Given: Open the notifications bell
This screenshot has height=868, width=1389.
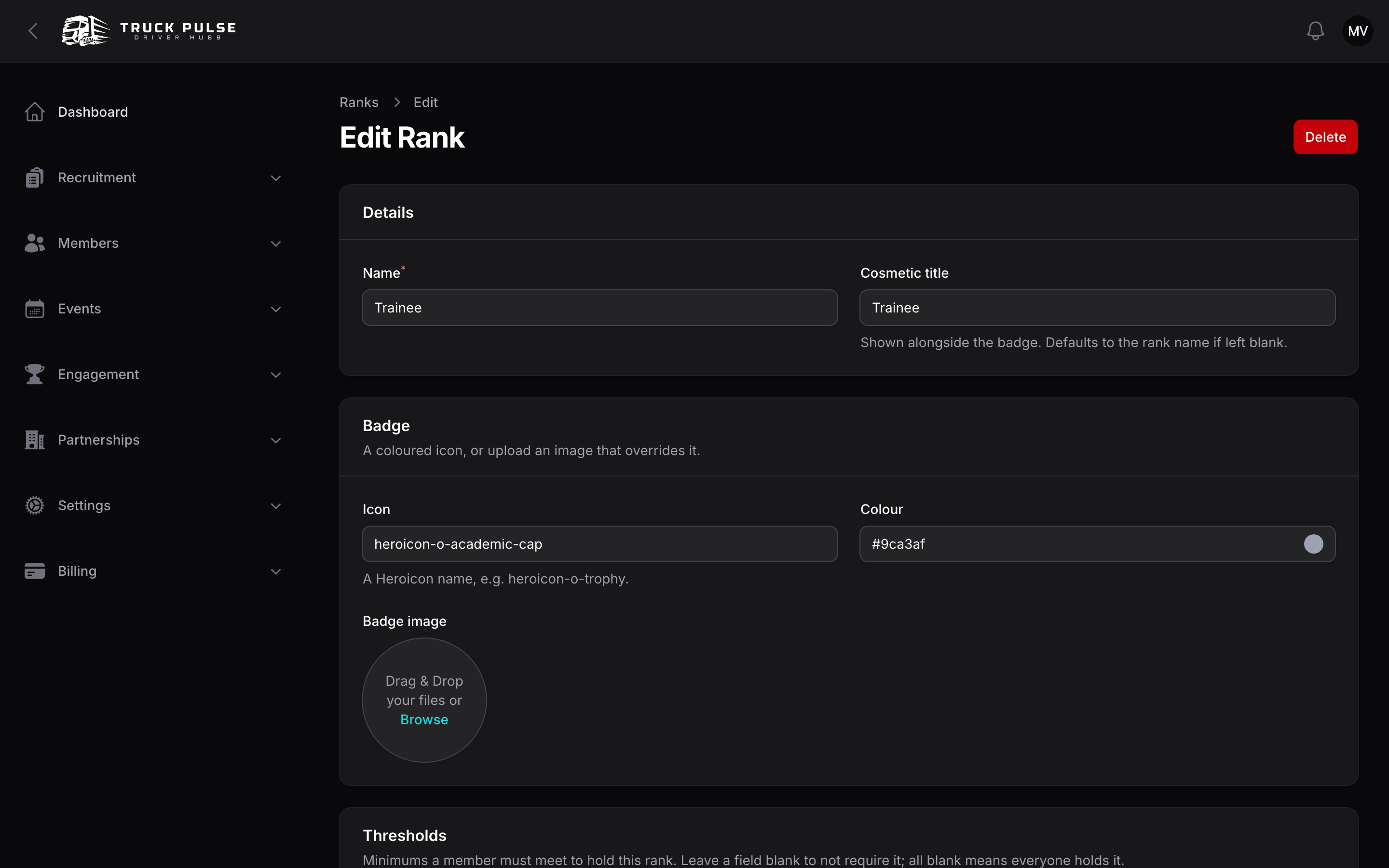Looking at the screenshot, I should [1315, 31].
